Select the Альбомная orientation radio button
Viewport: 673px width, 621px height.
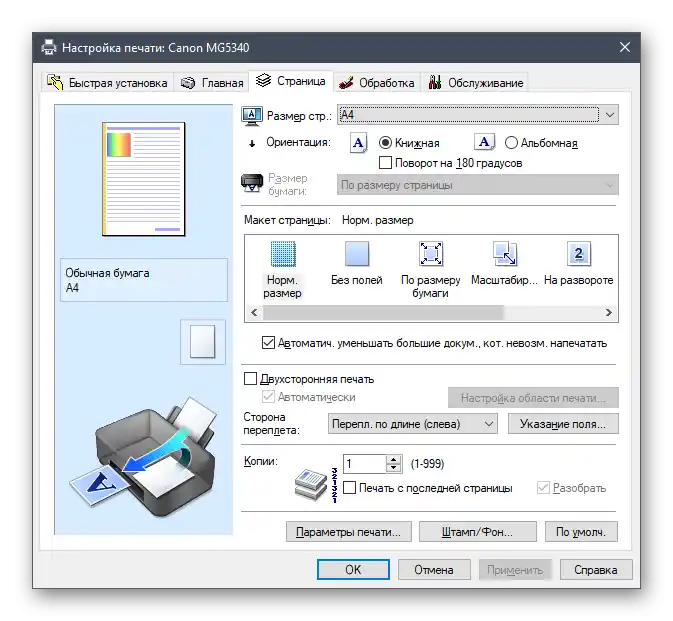tap(511, 142)
